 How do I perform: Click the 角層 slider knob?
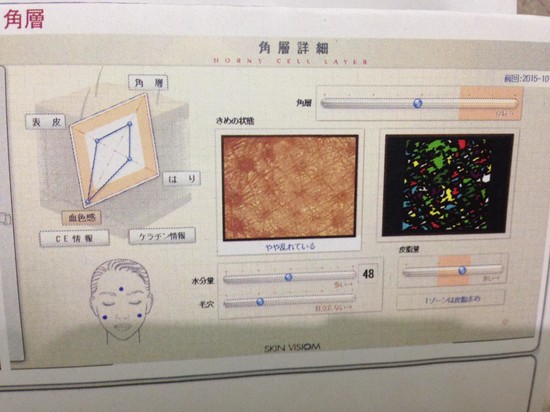(x=417, y=103)
